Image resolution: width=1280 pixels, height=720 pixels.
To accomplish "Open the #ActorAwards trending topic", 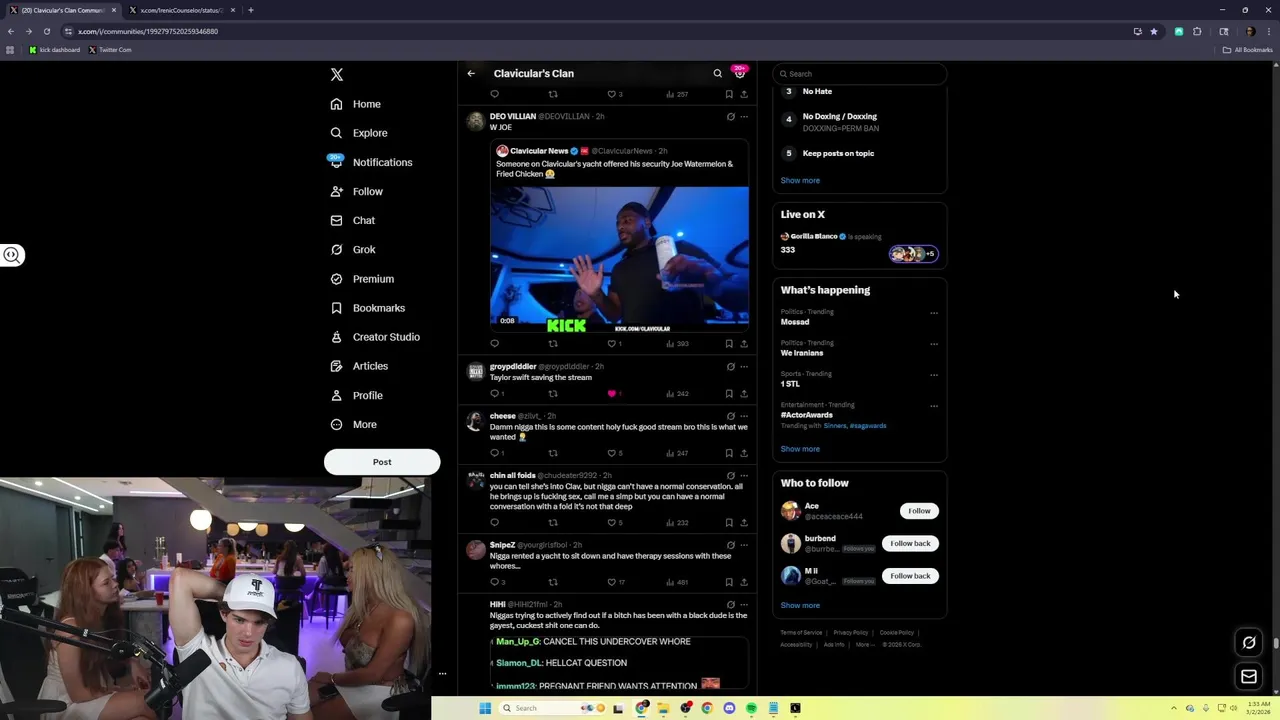I will pyautogui.click(x=807, y=415).
